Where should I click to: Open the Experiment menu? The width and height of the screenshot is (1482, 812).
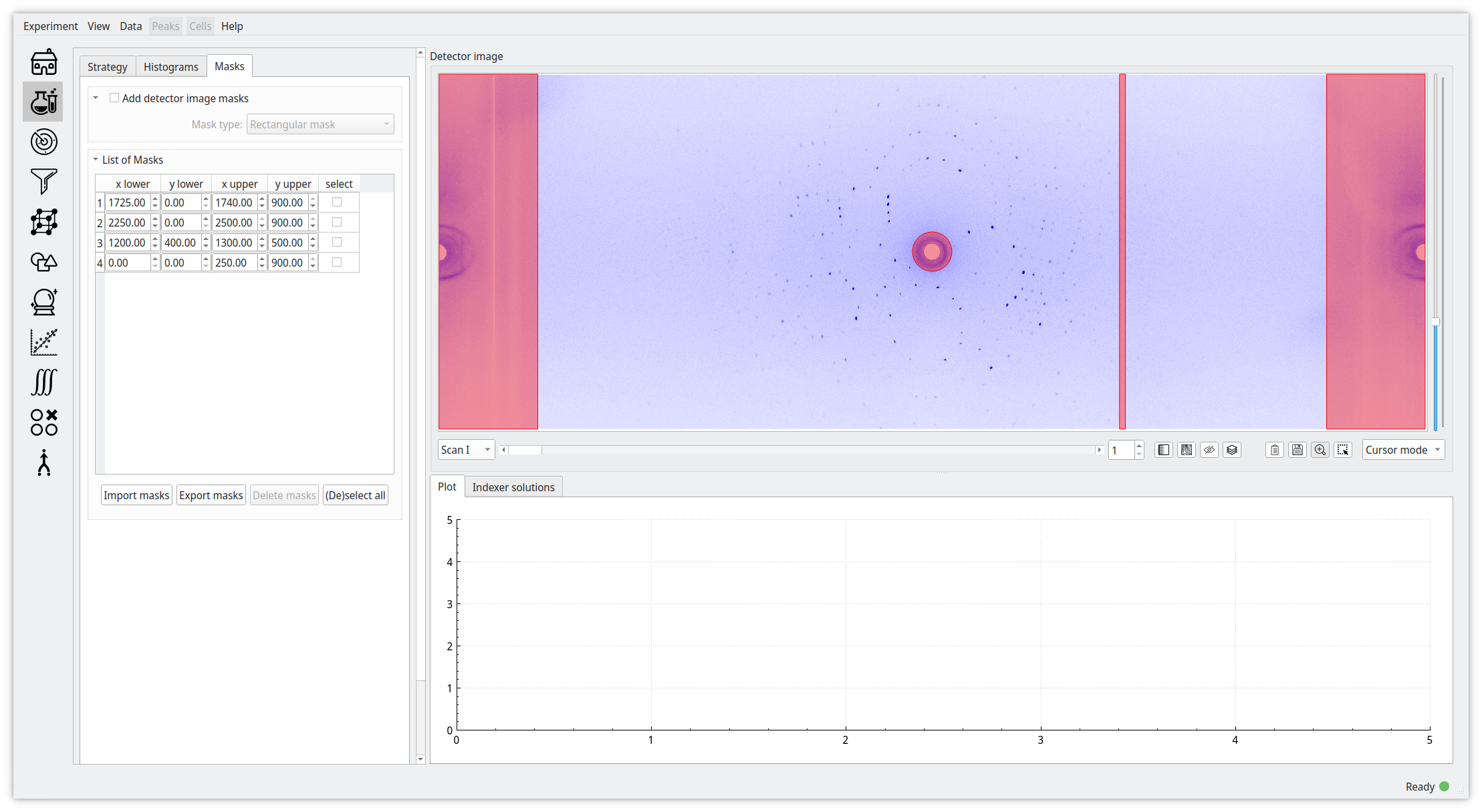click(50, 26)
